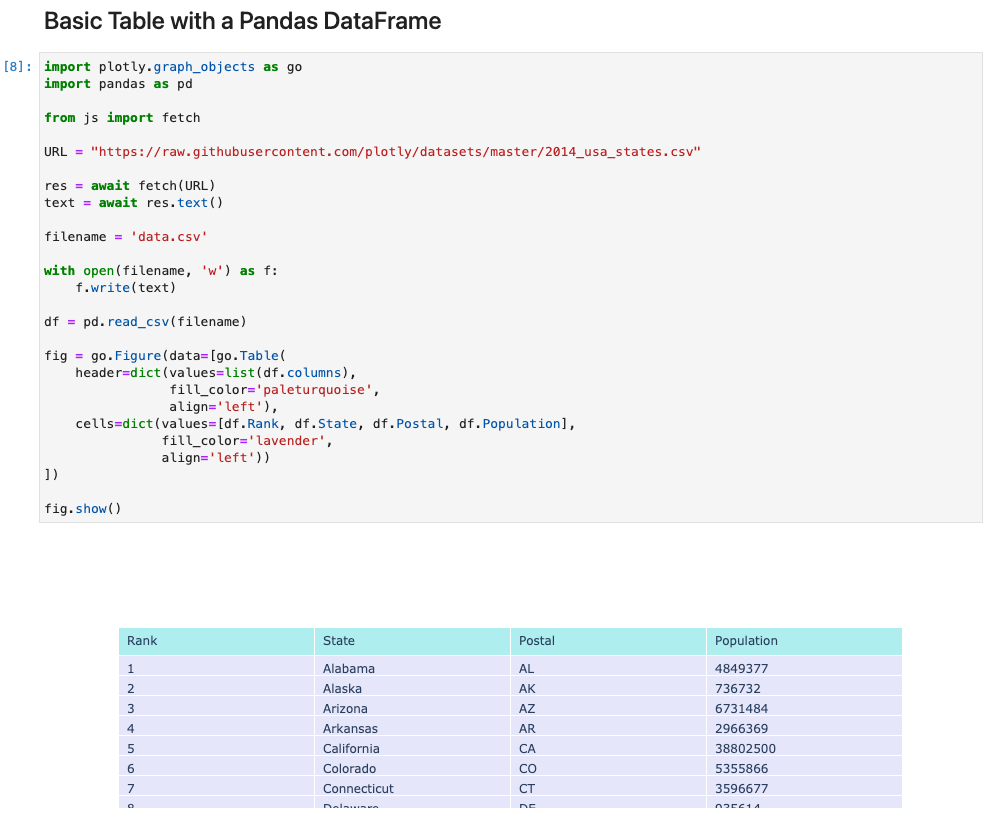Viewport: 990px width, 822px height.
Task: Click the 'paleturquoise' fill color value
Action: tap(317, 390)
